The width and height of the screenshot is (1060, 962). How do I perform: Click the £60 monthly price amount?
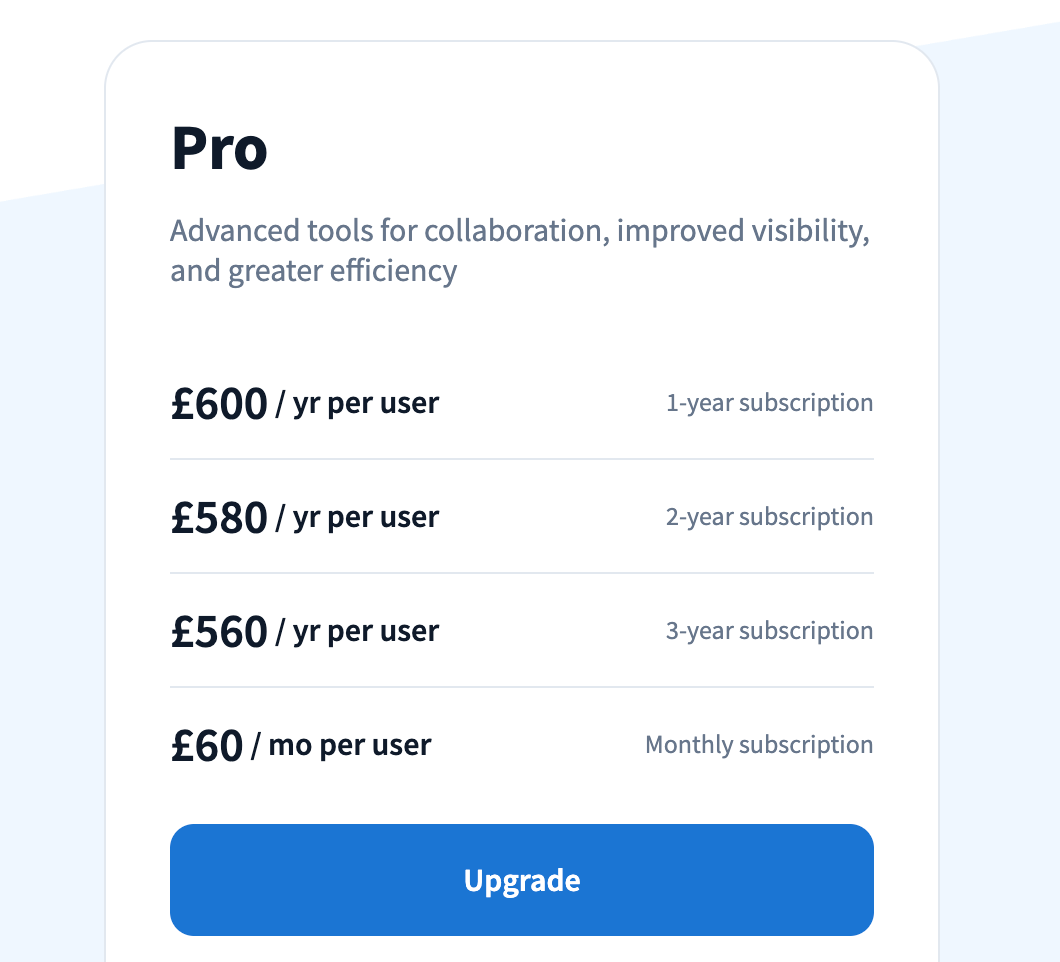[207, 746]
